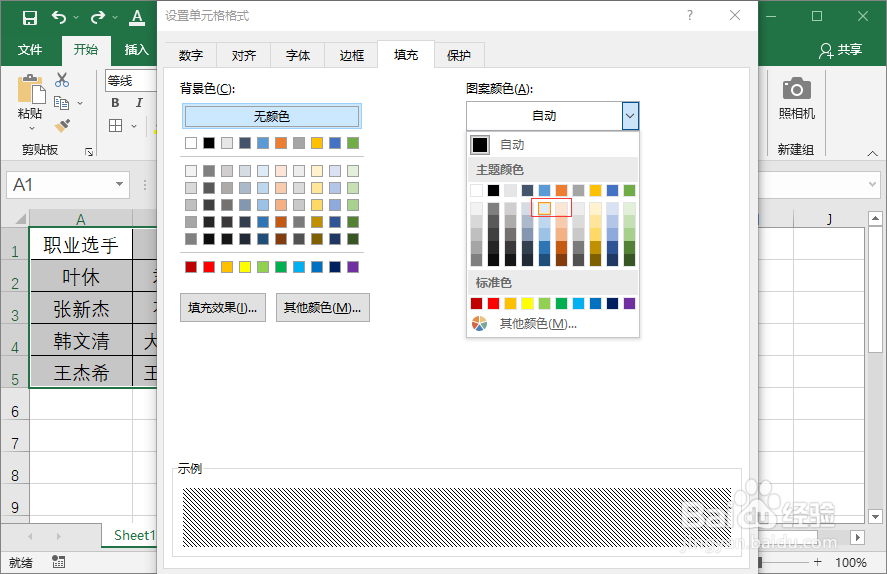Open the 文件 (File) ribbon tab

point(30,50)
